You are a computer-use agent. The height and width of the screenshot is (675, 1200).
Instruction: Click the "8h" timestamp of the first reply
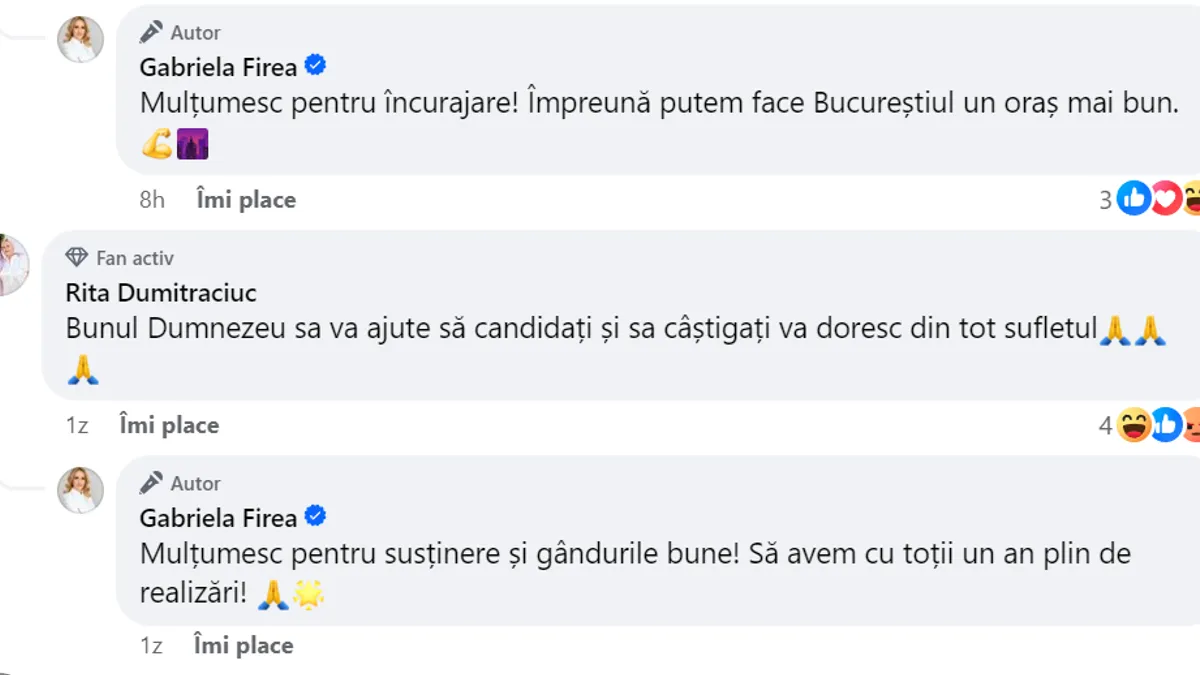point(152,199)
